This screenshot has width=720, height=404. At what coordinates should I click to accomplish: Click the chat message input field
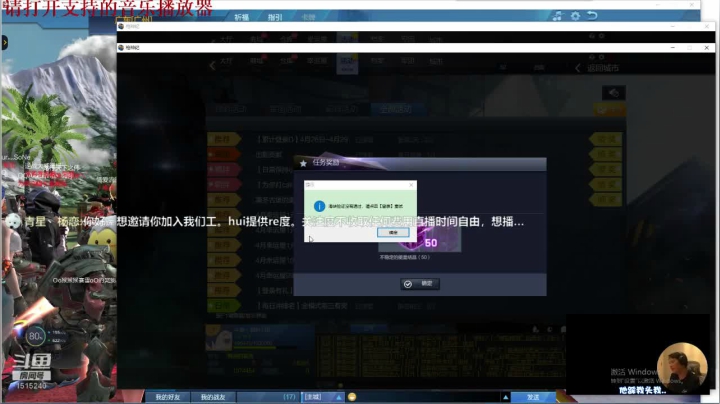click(x=429, y=397)
